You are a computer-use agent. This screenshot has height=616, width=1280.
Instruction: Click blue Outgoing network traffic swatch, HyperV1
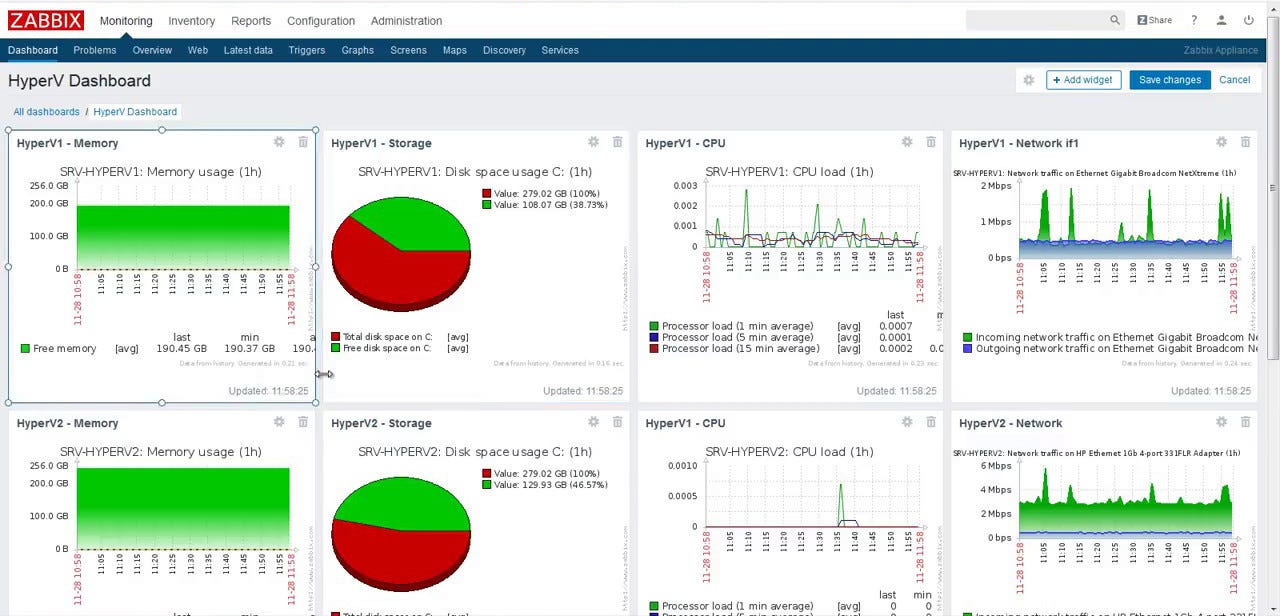(967, 349)
